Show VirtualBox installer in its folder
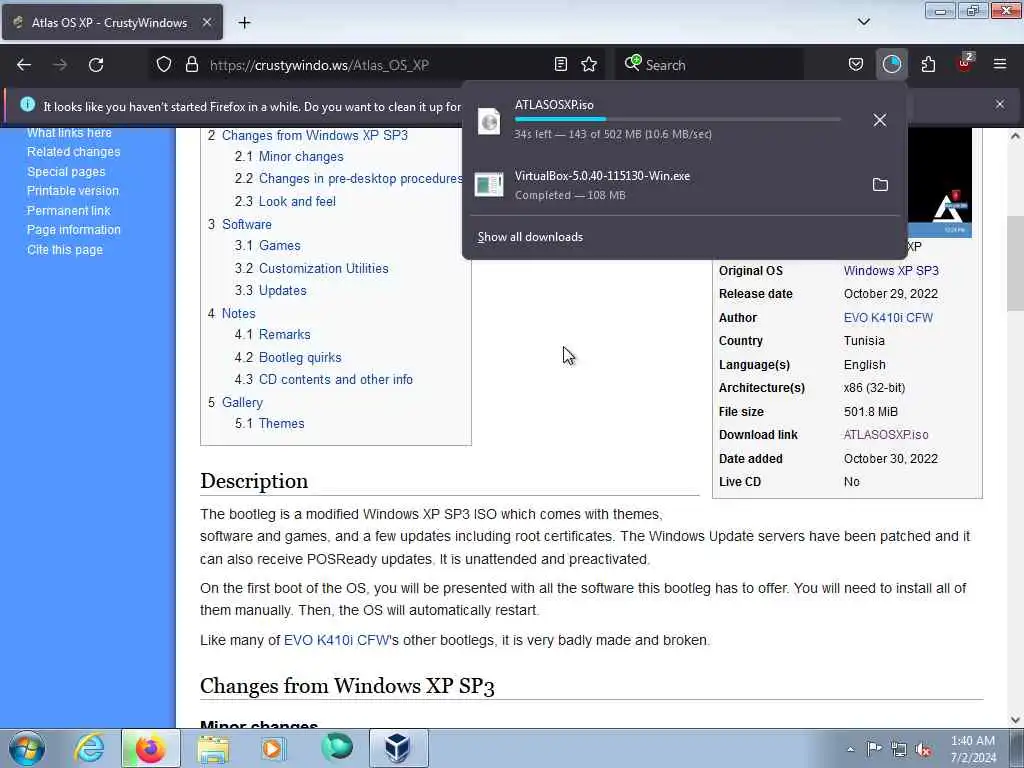Image resolution: width=1024 pixels, height=768 pixels. 880,185
